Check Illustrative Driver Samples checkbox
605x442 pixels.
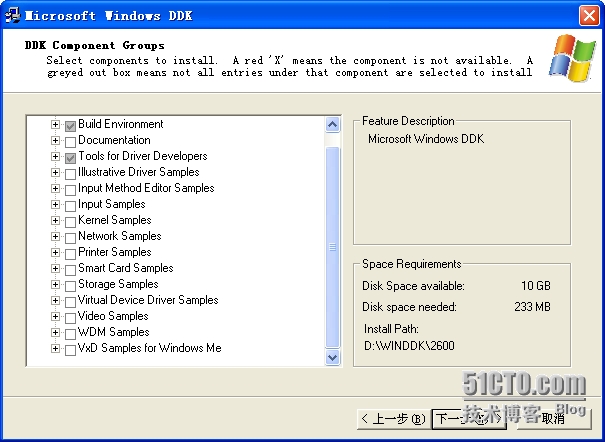70,174
